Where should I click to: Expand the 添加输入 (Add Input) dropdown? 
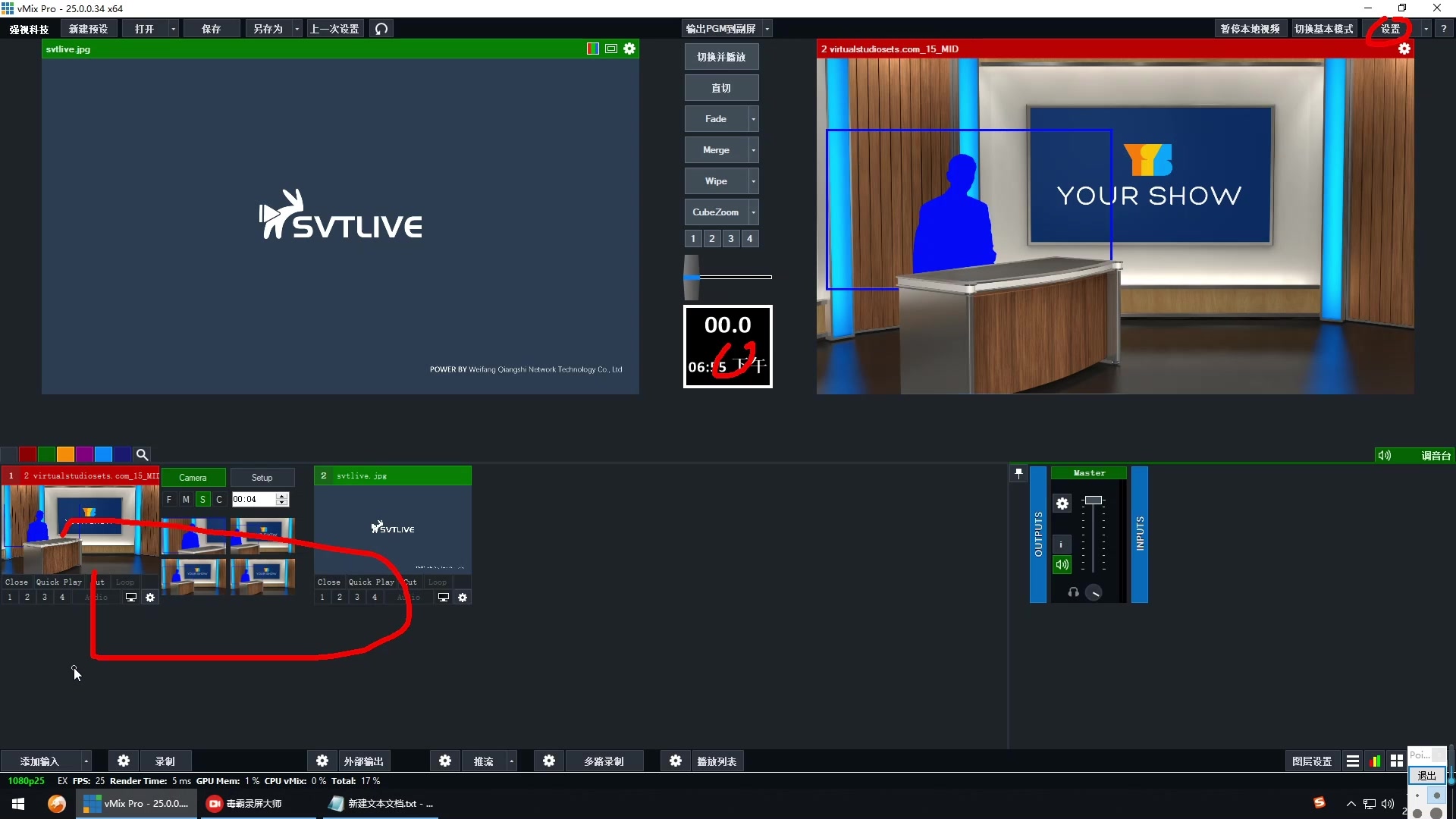click(x=85, y=761)
